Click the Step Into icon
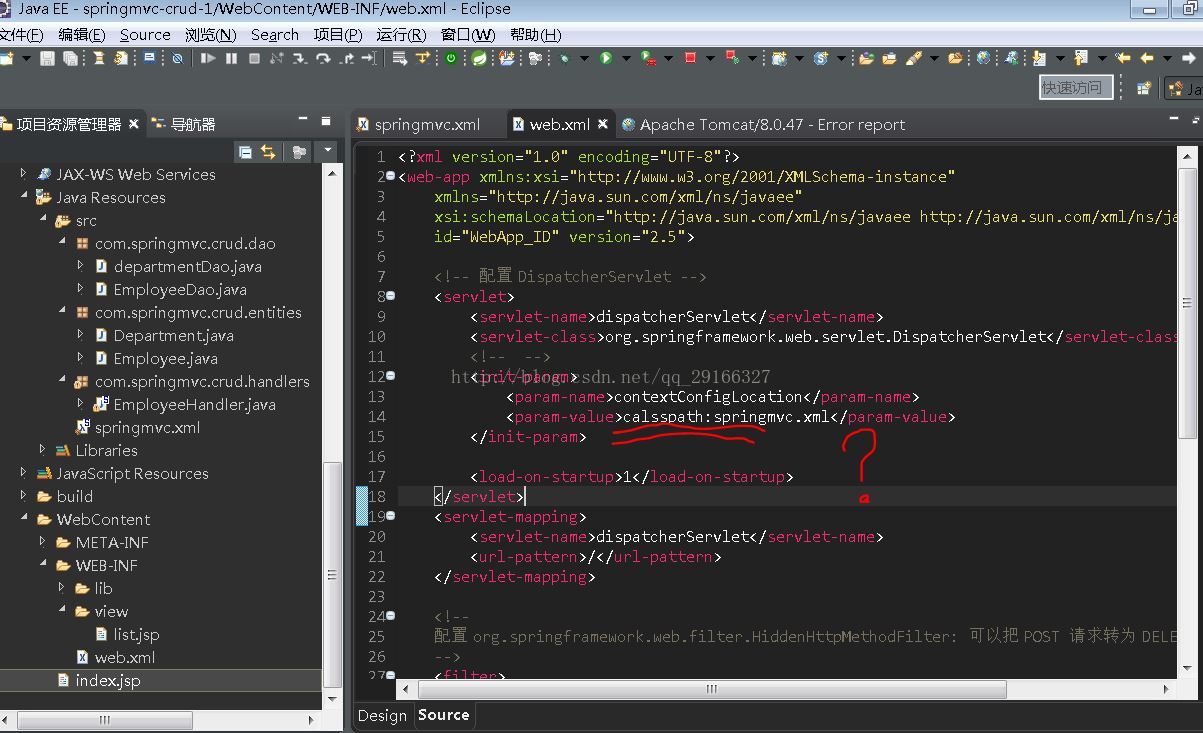Screen dimensions: 1203x733 [x=300, y=59]
